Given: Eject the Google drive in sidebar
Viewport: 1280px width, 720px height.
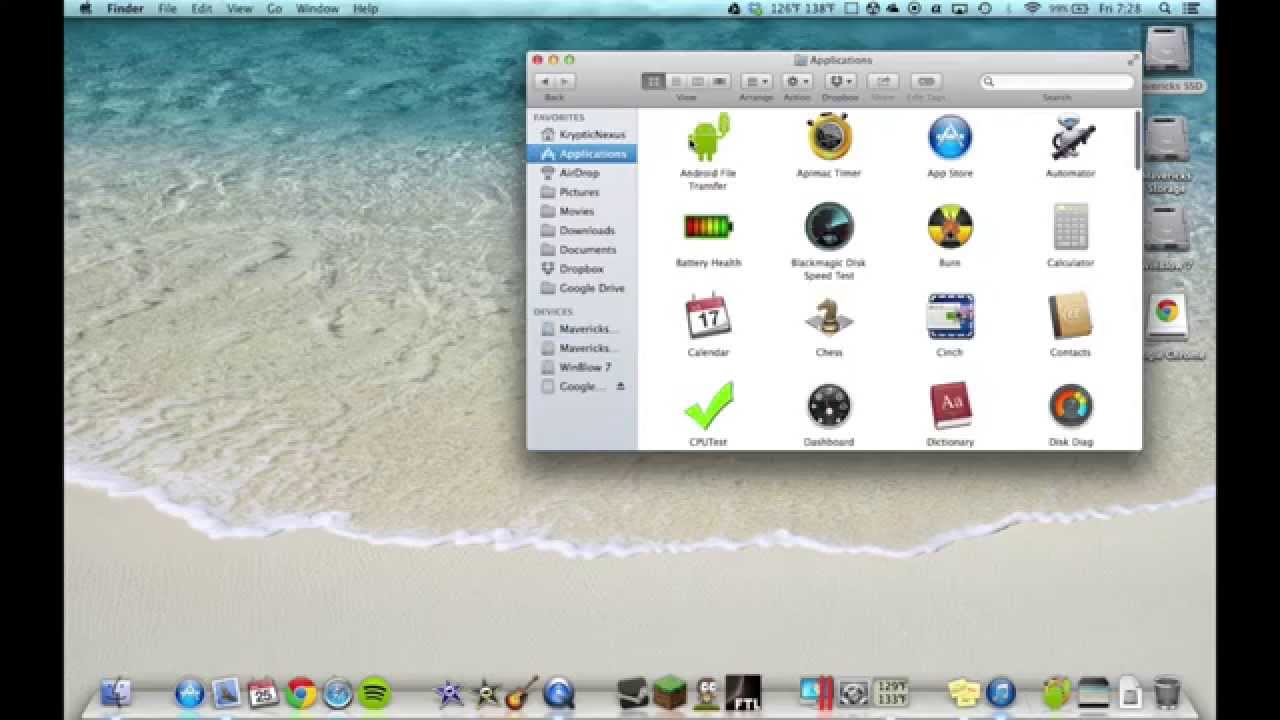Looking at the screenshot, I should click(x=620, y=386).
